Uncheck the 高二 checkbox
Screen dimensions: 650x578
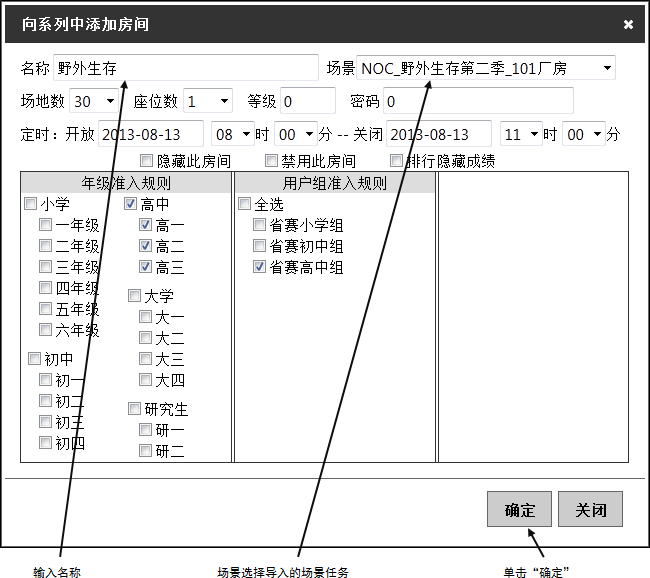pos(146,245)
